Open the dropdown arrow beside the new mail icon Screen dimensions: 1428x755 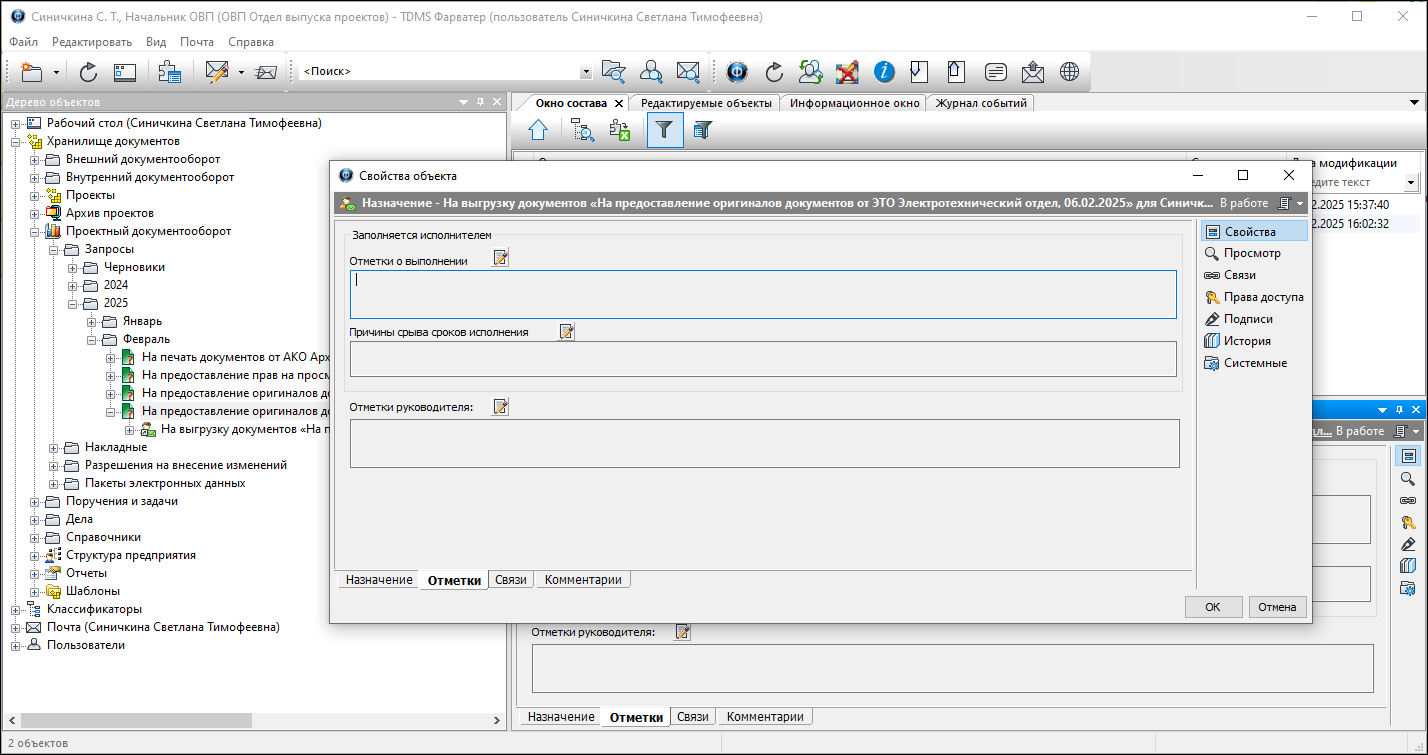pos(241,72)
